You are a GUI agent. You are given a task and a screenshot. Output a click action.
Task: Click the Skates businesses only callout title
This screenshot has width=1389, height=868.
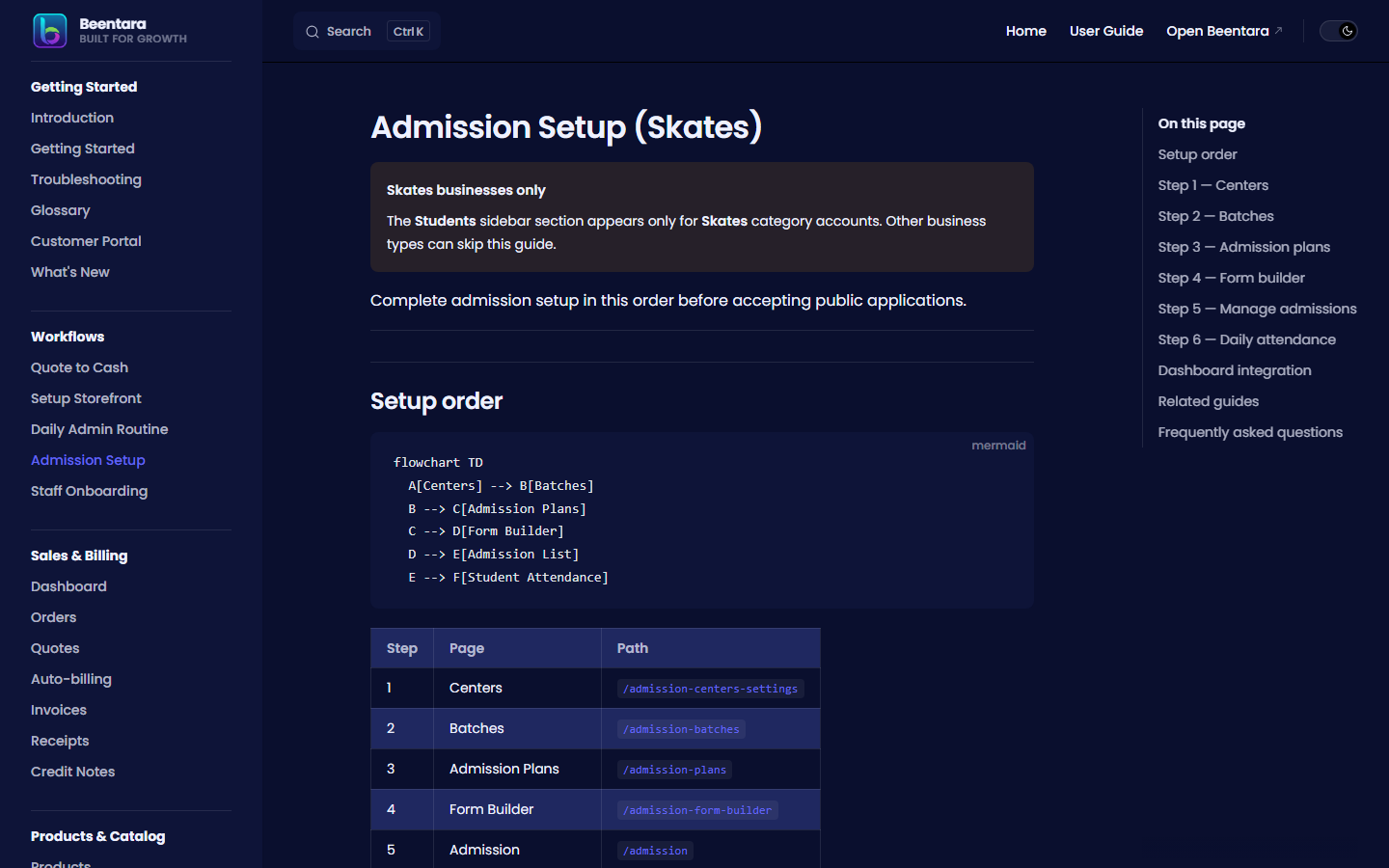466,190
